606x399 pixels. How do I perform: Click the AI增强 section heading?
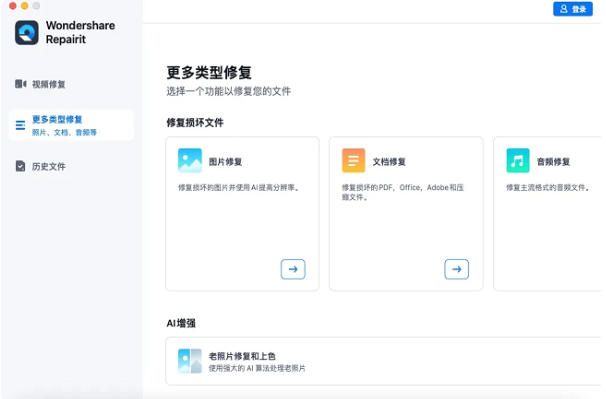pyautogui.click(x=181, y=323)
